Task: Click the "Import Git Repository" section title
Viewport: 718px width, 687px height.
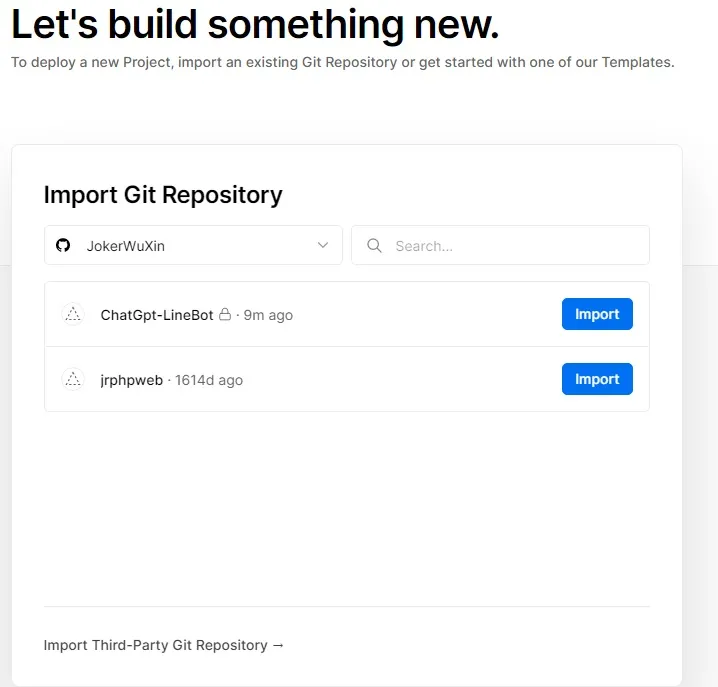Action: click(x=163, y=195)
